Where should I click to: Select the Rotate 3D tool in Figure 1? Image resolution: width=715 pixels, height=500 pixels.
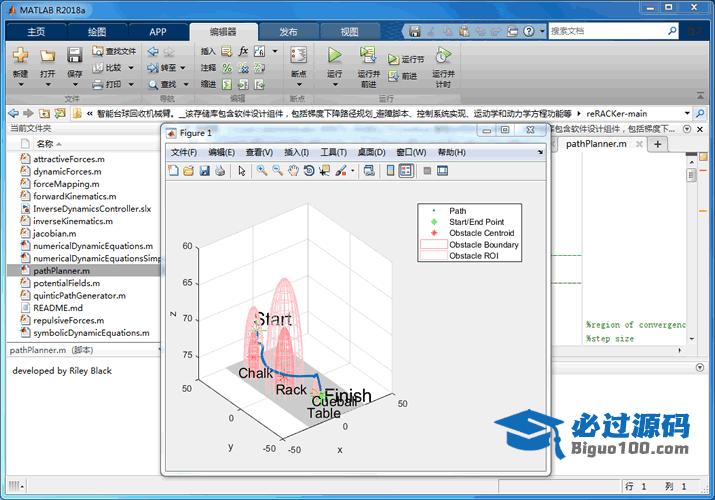[x=309, y=171]
